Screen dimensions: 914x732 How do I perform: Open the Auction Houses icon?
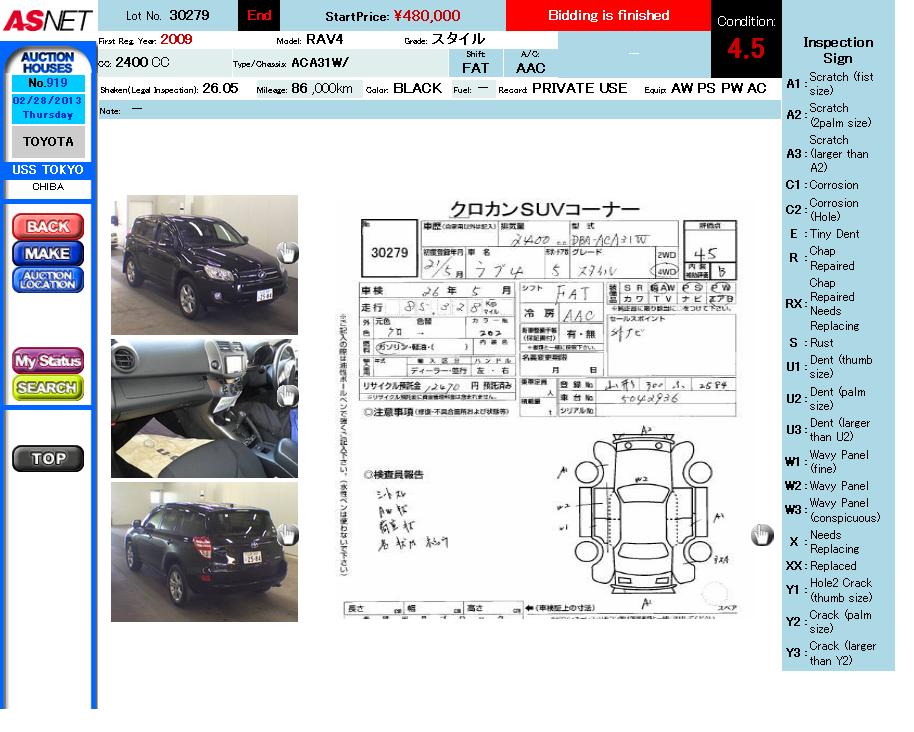[48, 62]
